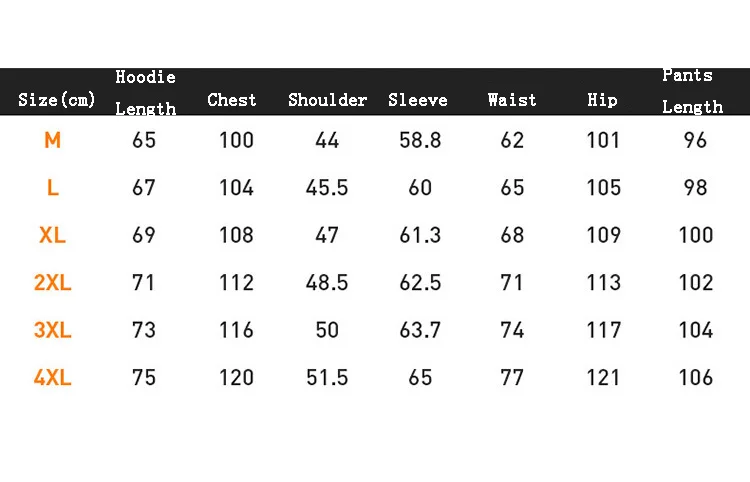
Task: Click the orange L size label
Action: pos(52,188)
